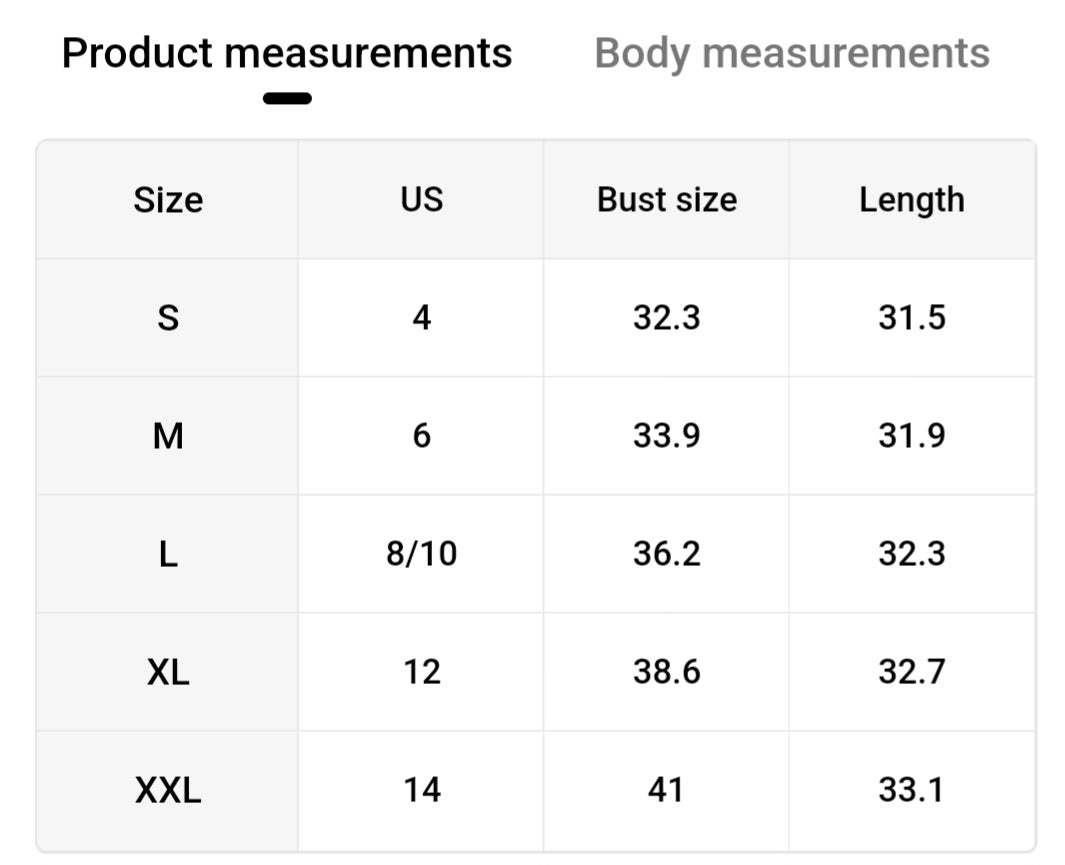Click the 33.1 length cell for XXL
This screenshot has width=1065, height=865.
[911, 791]
